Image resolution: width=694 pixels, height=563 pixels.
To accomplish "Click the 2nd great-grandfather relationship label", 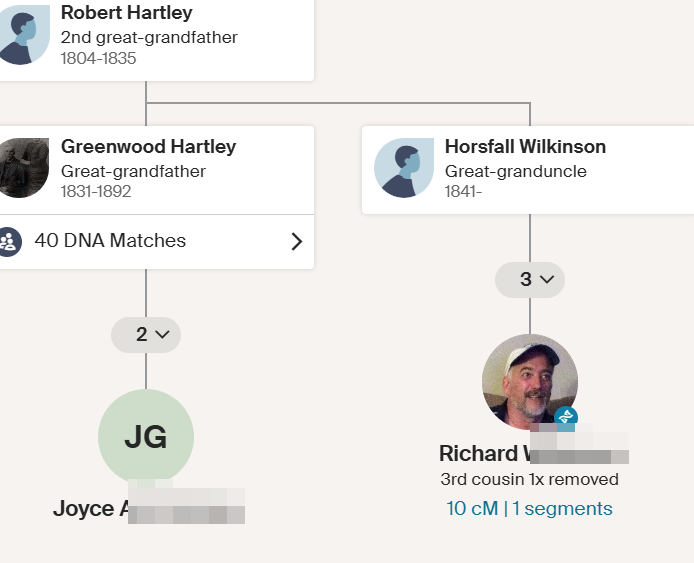I will pos(149,37).
